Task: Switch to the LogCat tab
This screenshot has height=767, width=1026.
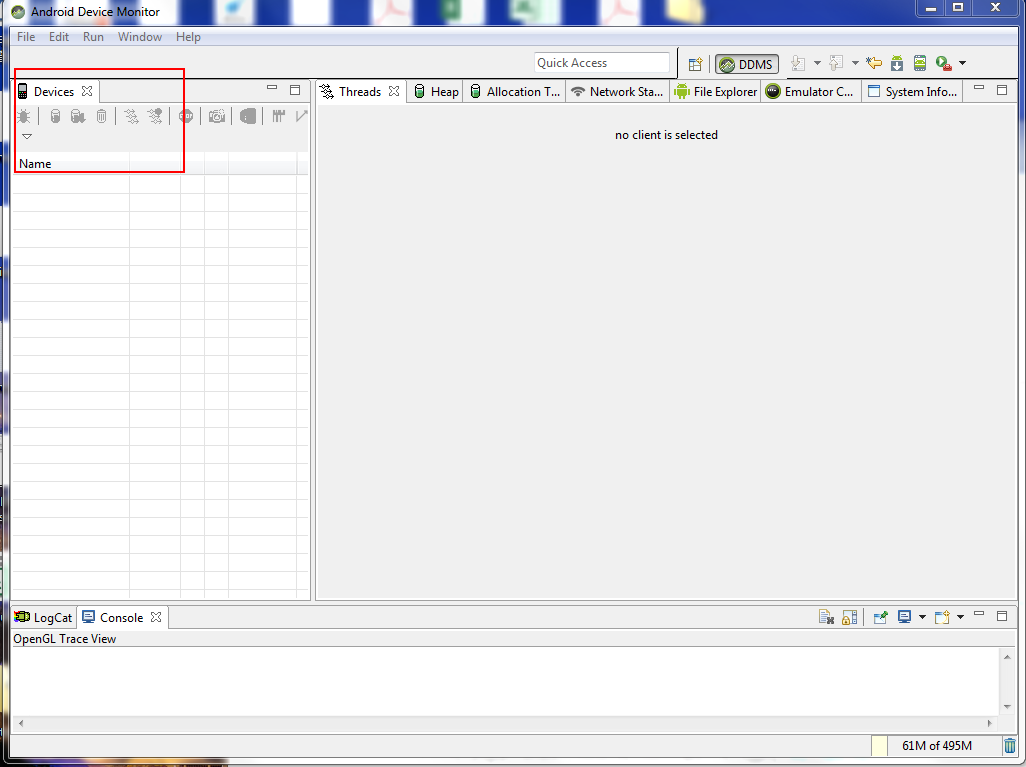Action: [43, 618]
